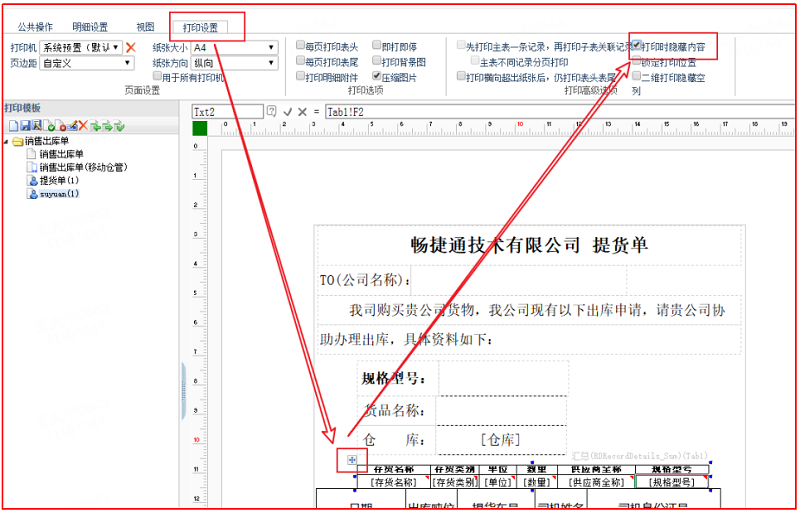Click the formula bar containing Tab1!F2
Screen dimensions: 800x513
pos(560,111)
